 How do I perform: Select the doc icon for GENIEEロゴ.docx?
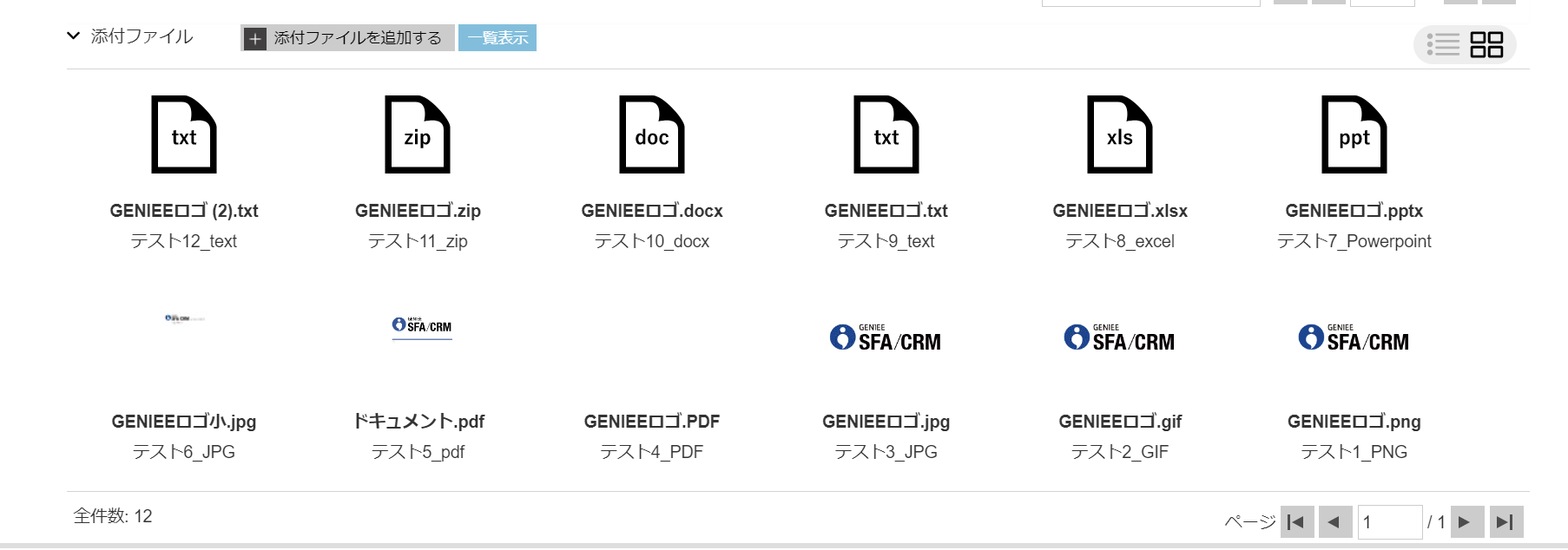652,134
